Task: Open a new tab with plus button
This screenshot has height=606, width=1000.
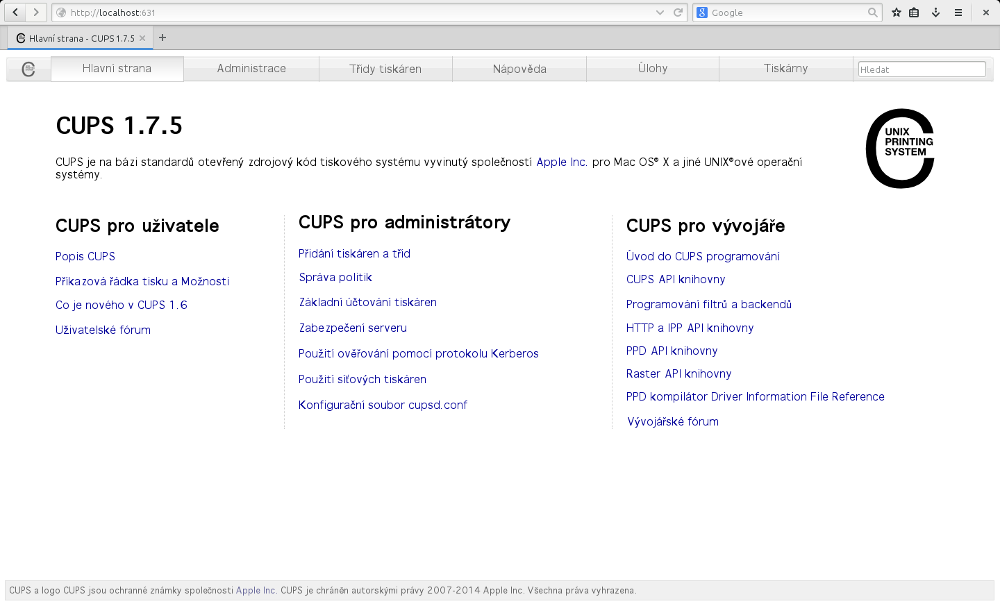Action: click(163, 38)
